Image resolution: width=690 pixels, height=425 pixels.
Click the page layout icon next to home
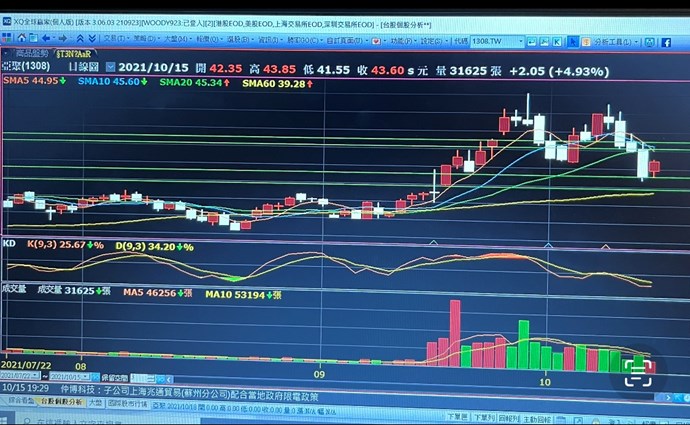pyautogui.click(x=33, y=38)
